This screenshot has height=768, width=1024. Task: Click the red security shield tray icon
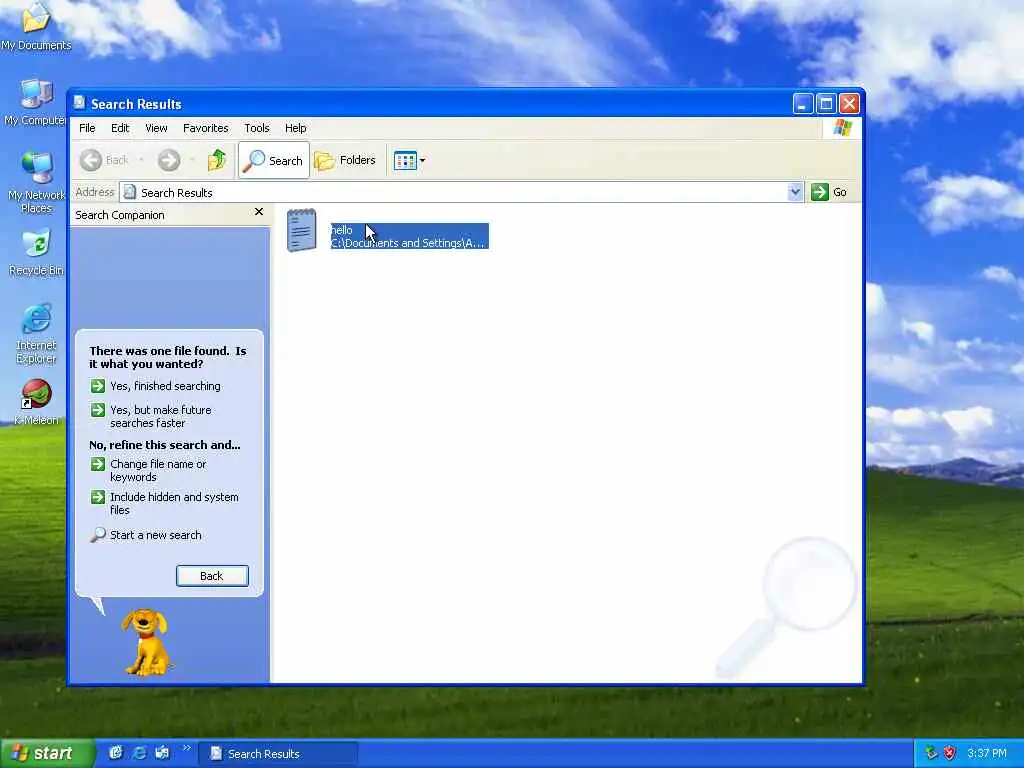tap(950, 753)
